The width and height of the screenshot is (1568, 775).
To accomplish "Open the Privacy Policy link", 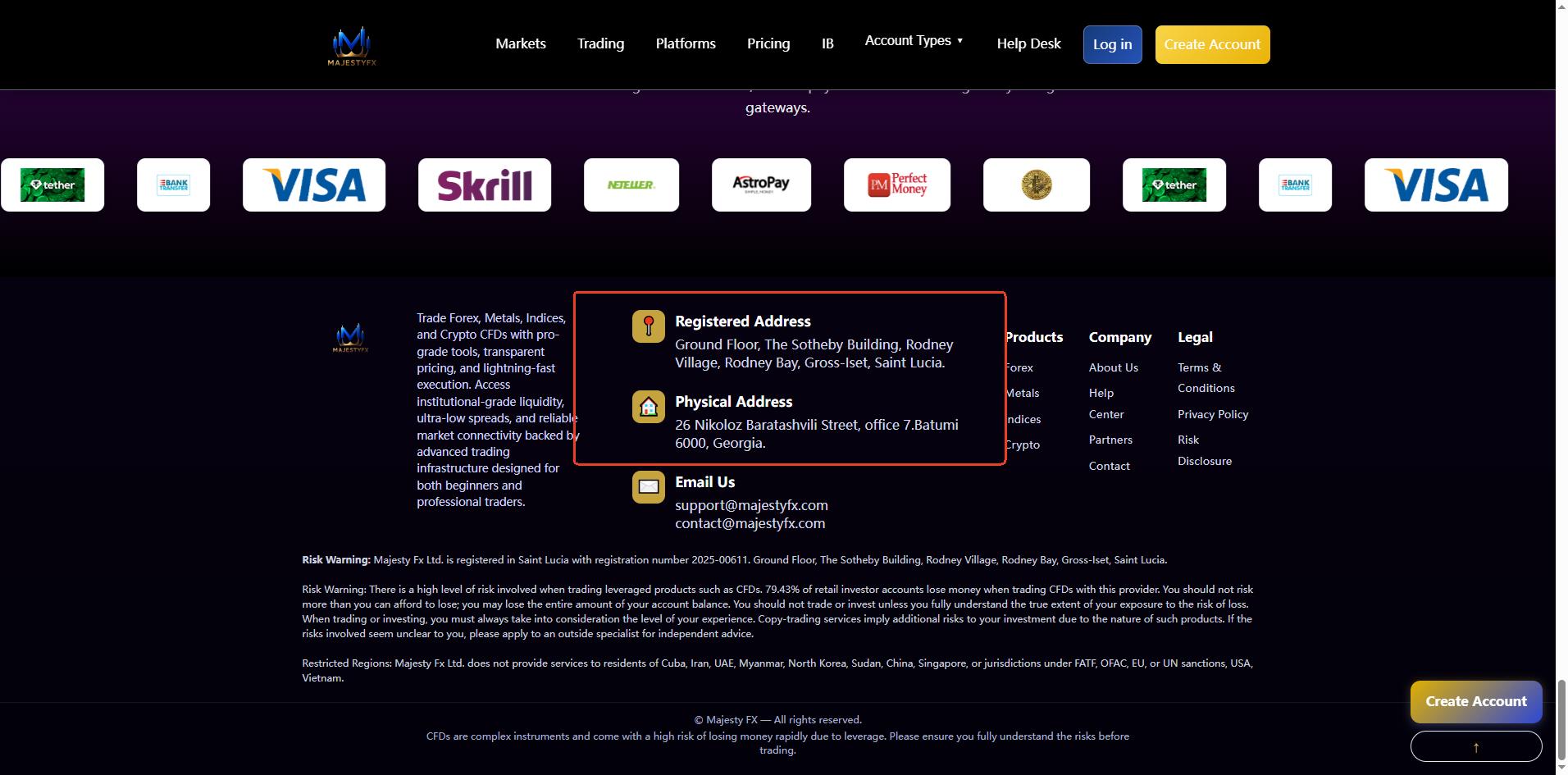I will 1213,414.
